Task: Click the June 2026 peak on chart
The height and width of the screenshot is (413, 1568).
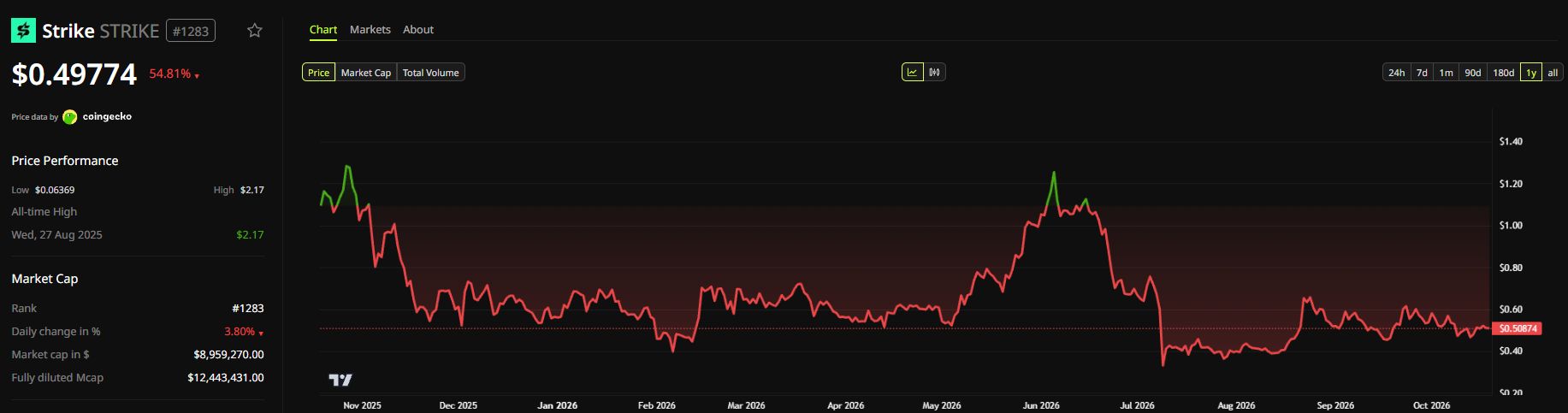Action: (x=1054, y=173)
